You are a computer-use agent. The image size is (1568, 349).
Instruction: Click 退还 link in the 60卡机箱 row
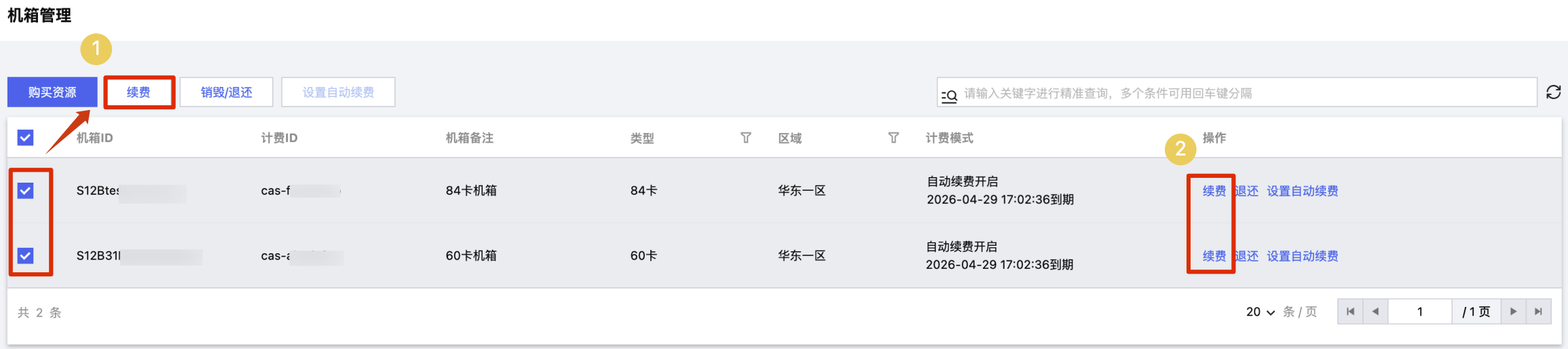pos(1246,256)
